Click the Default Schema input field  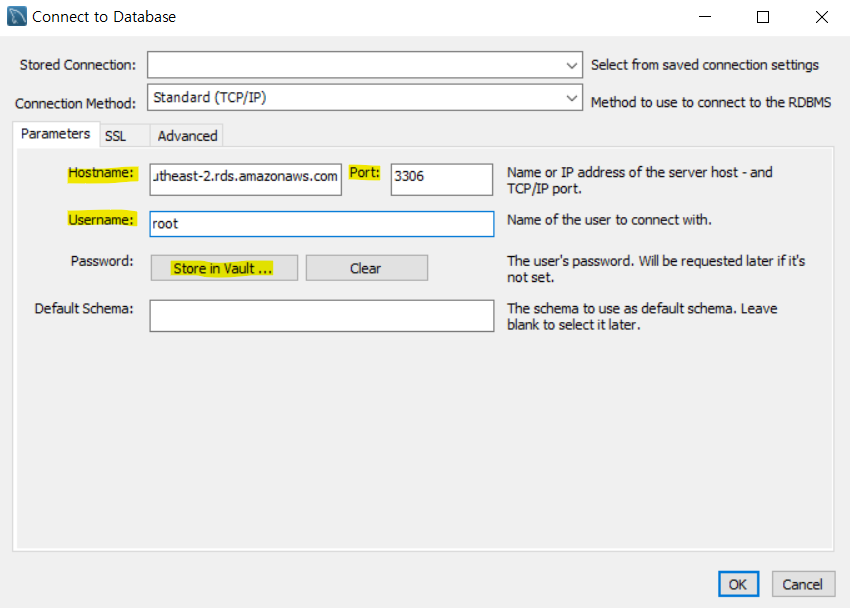(322, 316)
